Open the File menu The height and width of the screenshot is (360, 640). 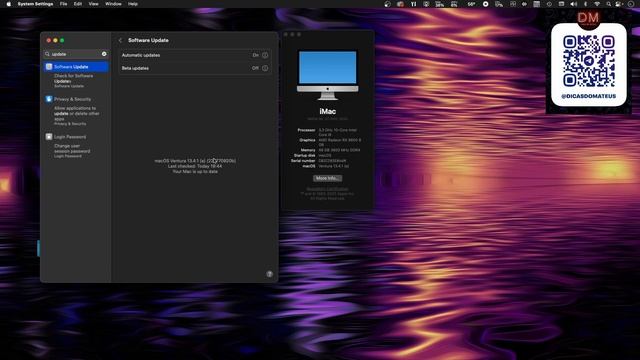[63, 4]
